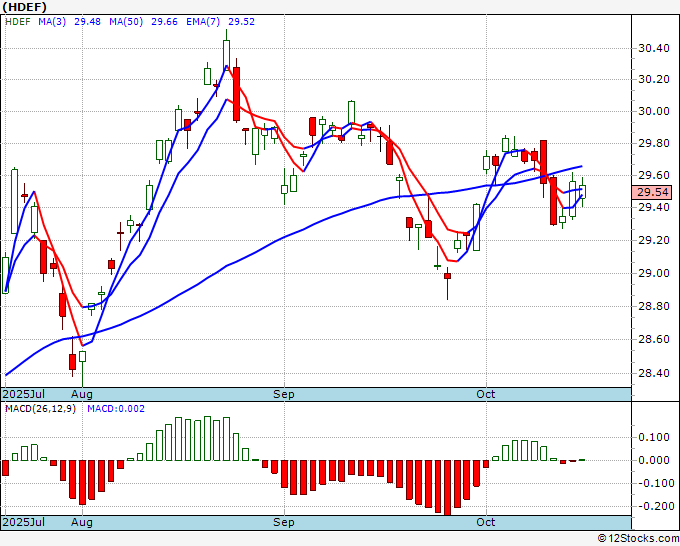Click the current price tag 29.54
Viewport: 680px width, 546px height.
pos(652,192)
